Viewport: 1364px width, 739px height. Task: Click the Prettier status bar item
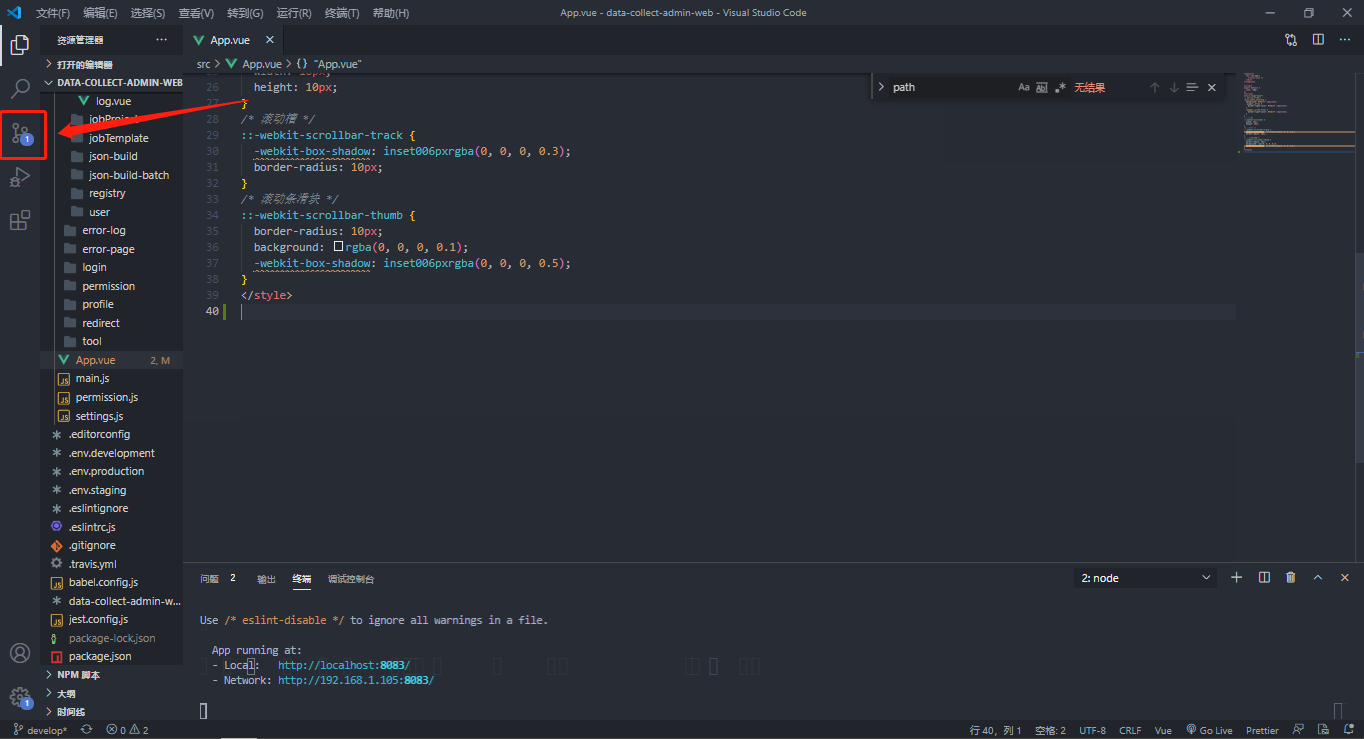[1262, 730]
